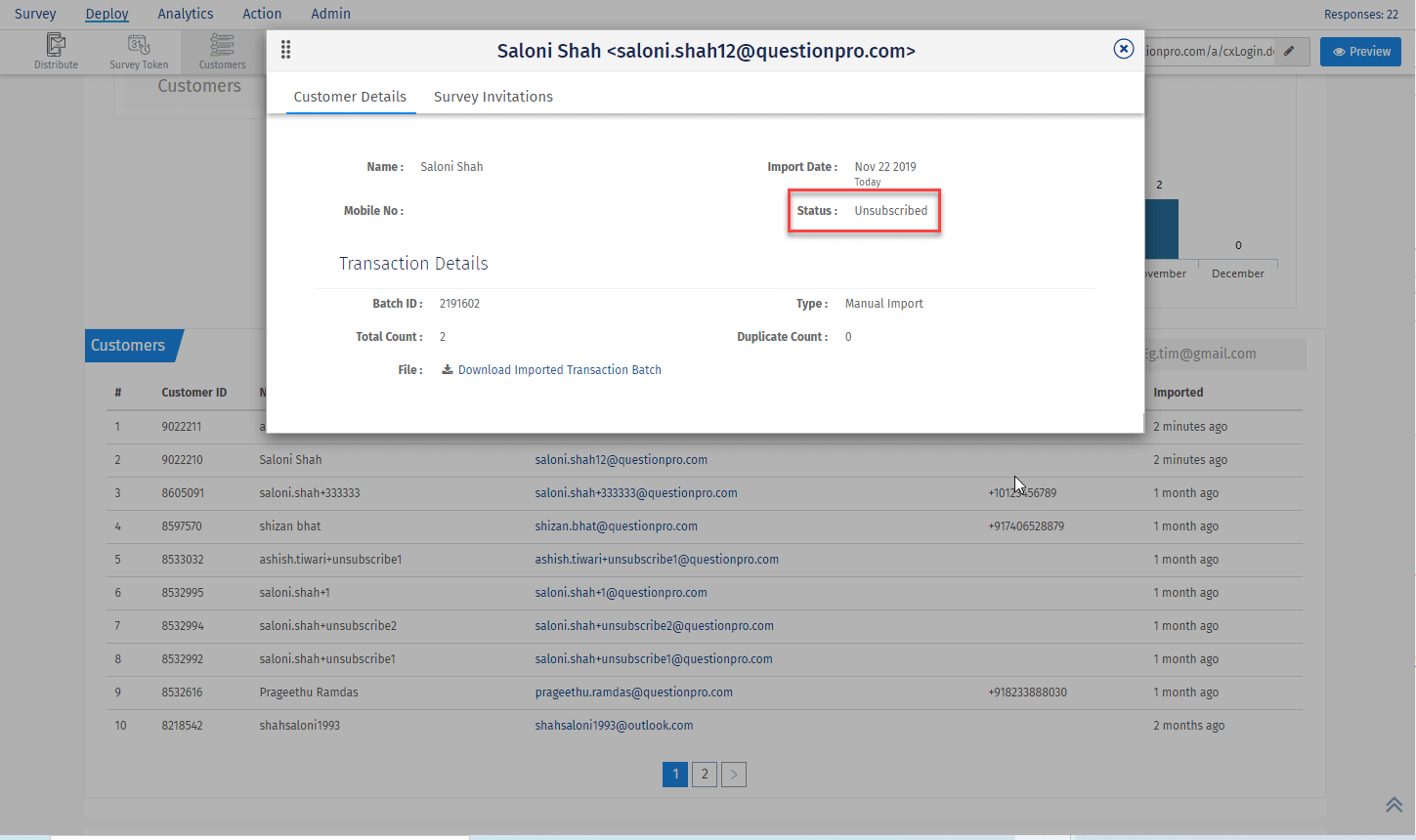Viewport: 1416px width, 840px height.
Task: Click customer ID 9022210
Action: point(182,459)
